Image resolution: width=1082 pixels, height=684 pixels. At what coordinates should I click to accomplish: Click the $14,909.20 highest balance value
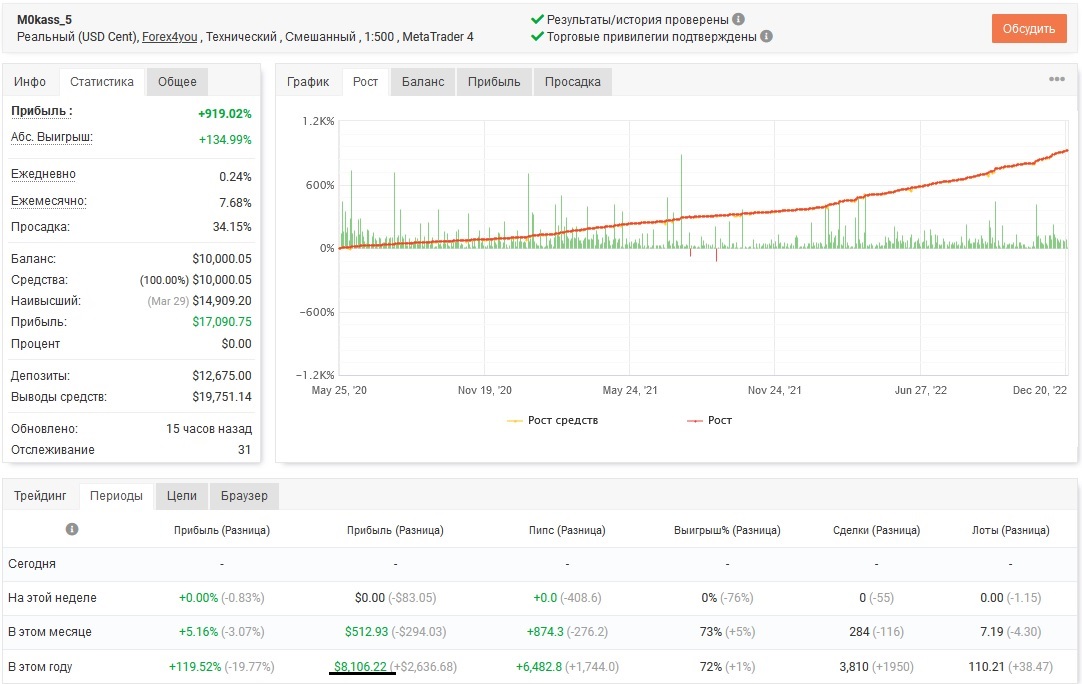click(x=222, y=301)
